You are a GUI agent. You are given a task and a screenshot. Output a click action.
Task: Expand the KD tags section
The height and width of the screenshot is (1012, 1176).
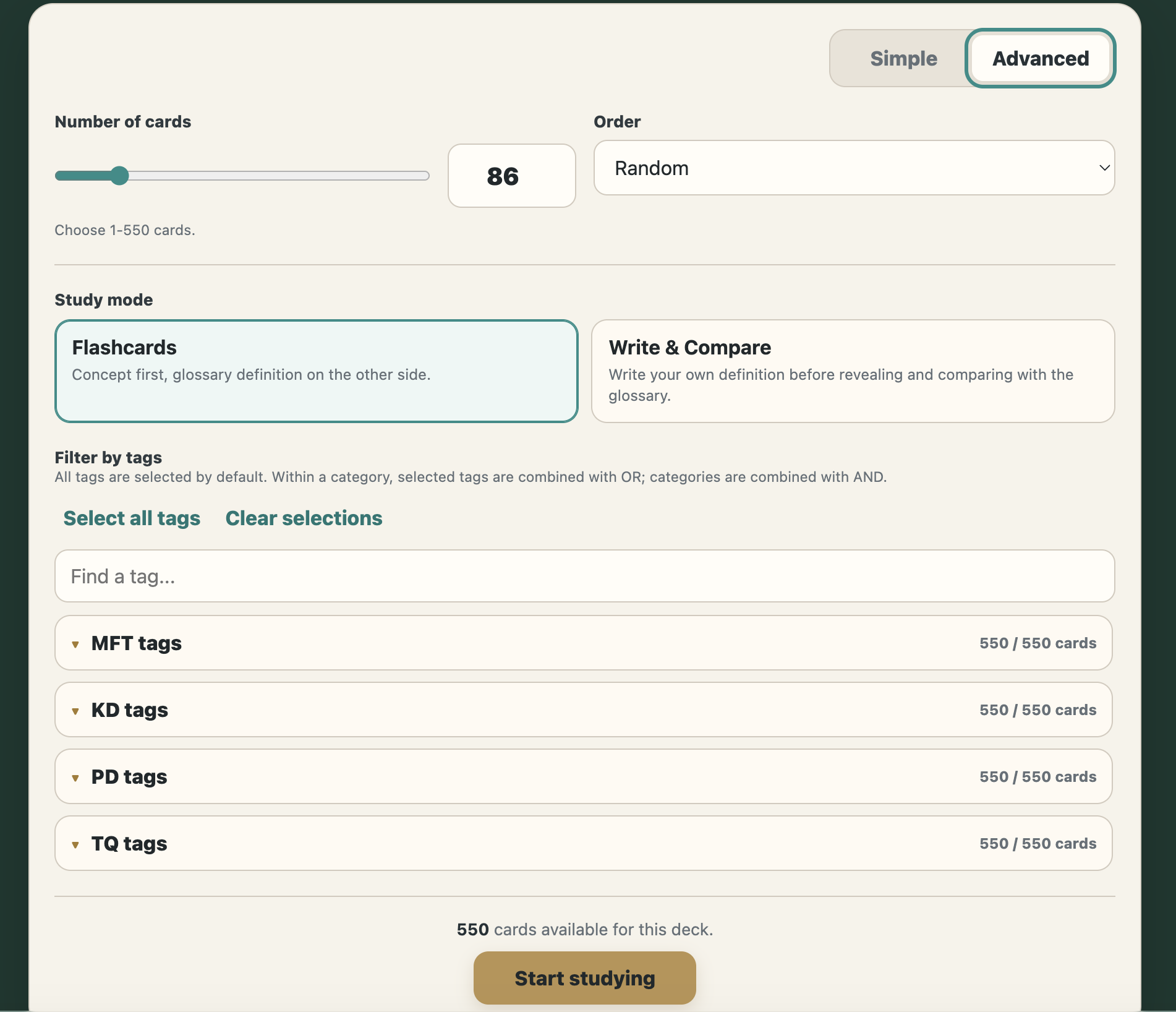583,710
